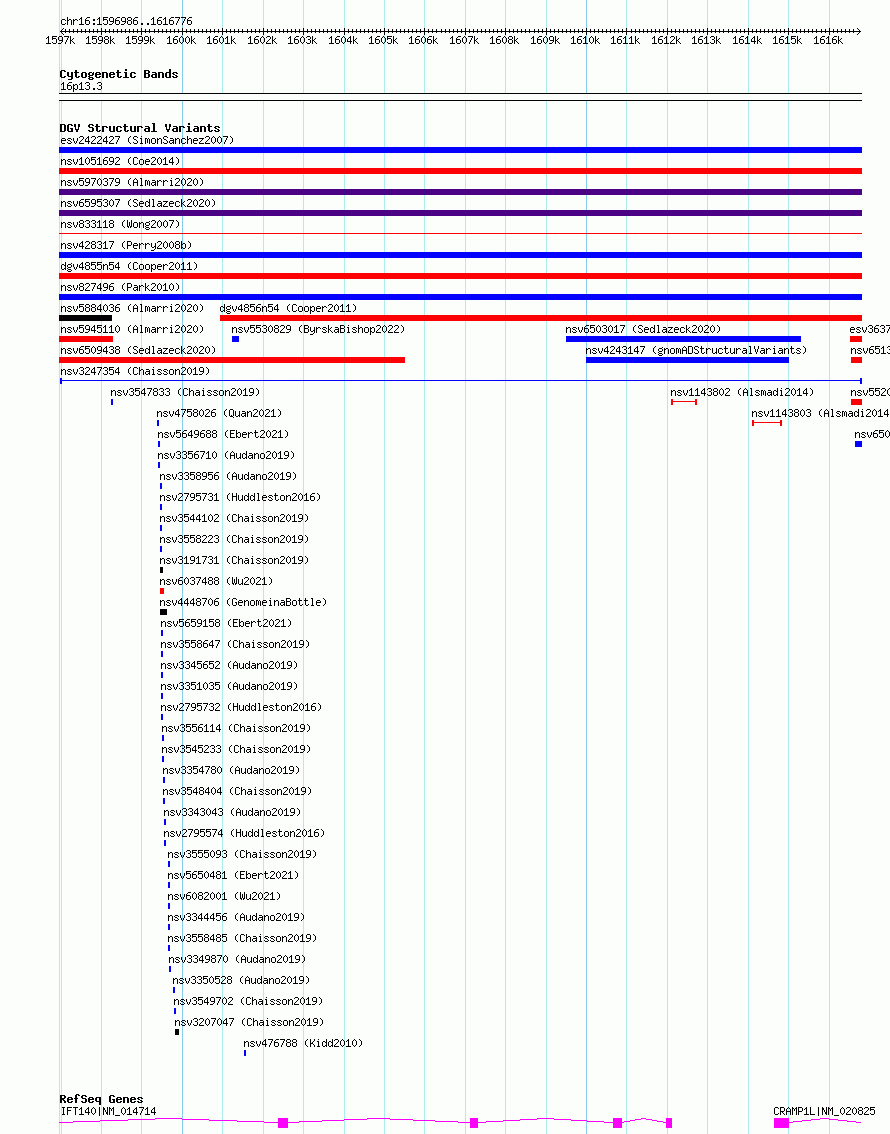
Task: Click nsv827496 (Park2010) label
Action: click(x=120, y=287)
